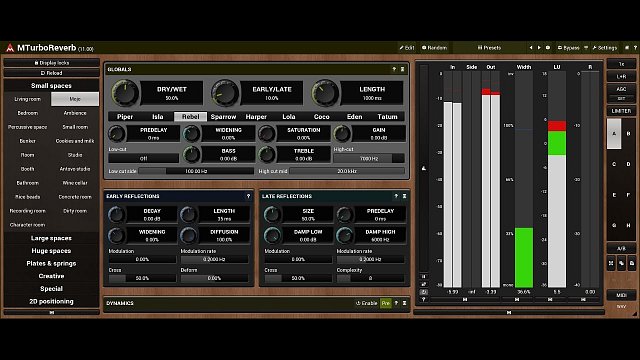640x360 pixels.
Task: Click the High-cut 7000 Hz field
Action: click(x=369, y=158)
